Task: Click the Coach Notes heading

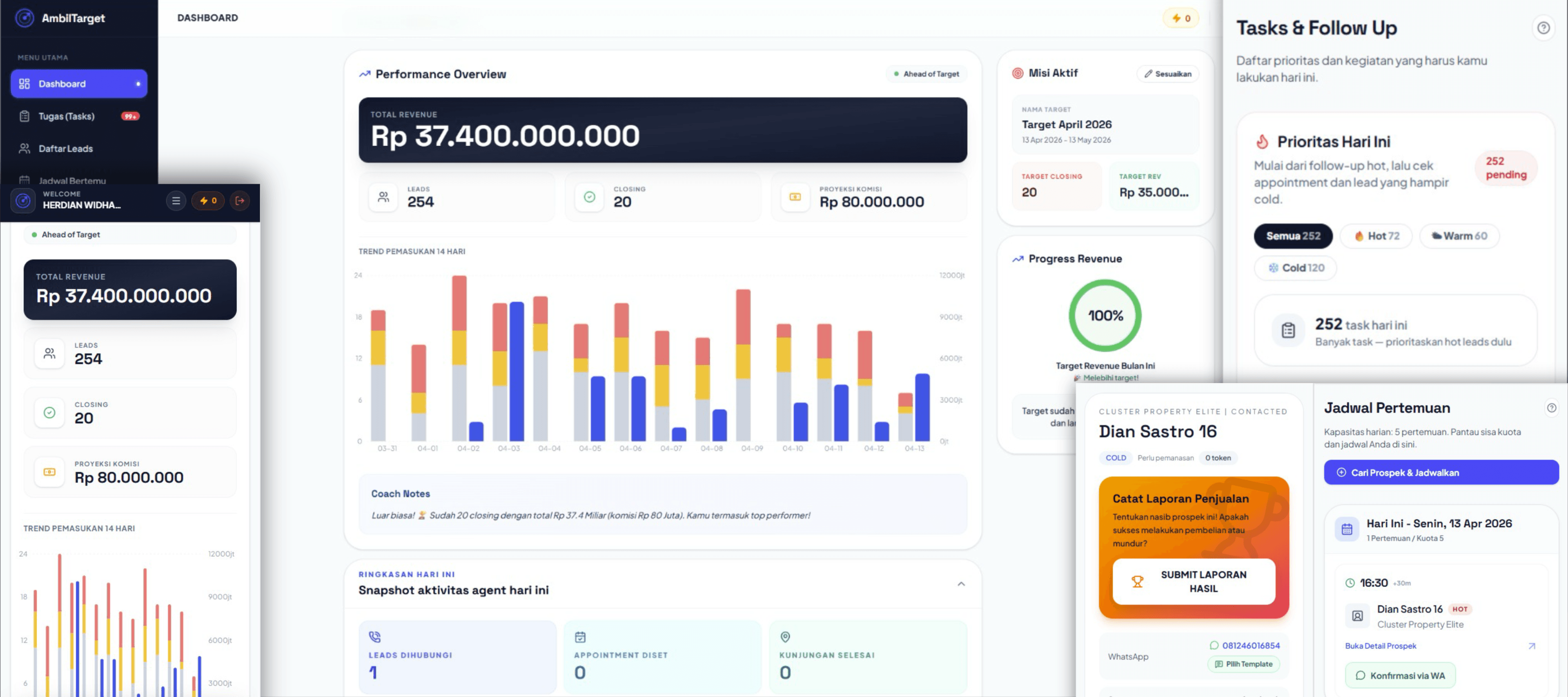Action: 401,494
